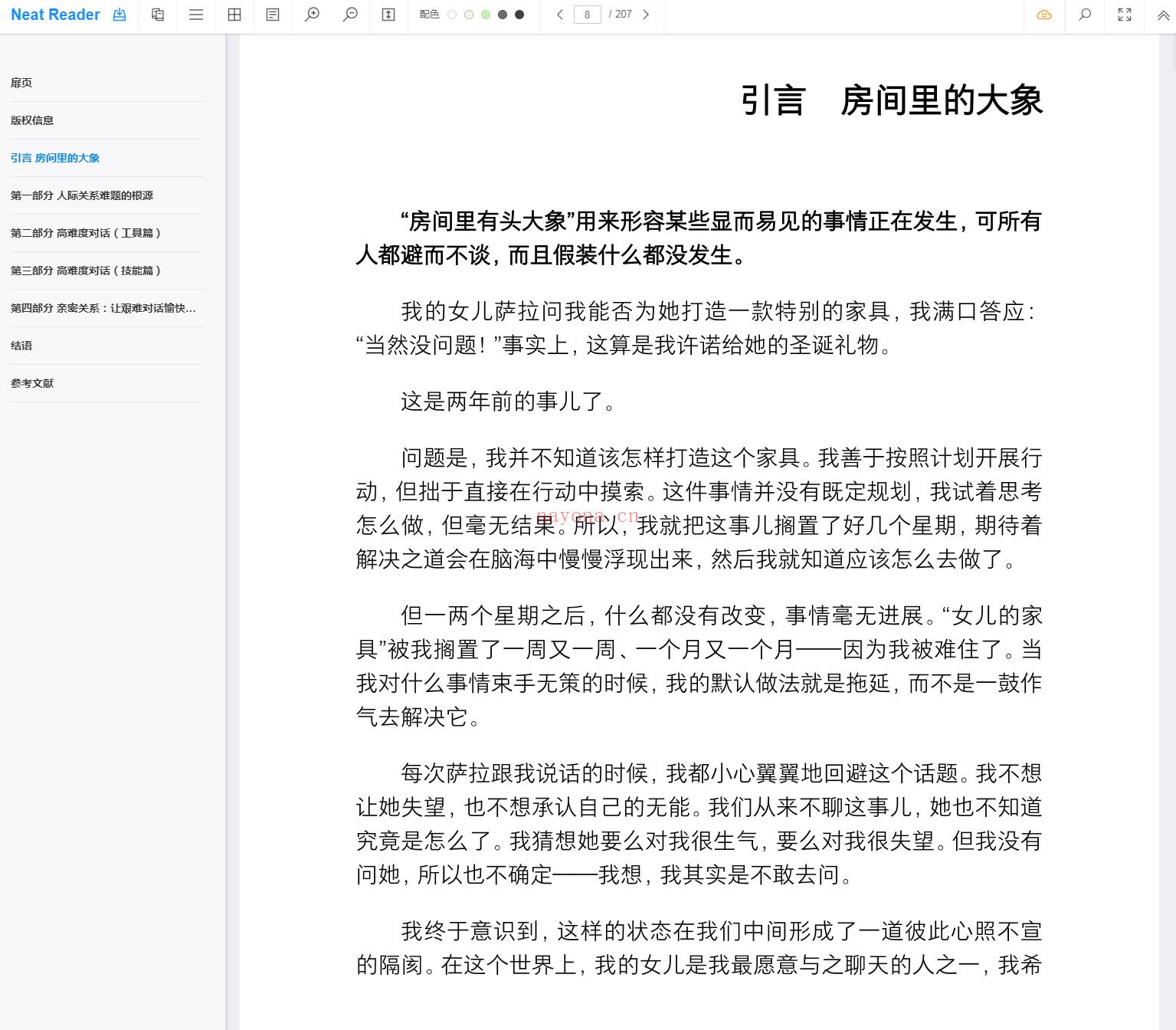Select the white color theme swatch

click(x=452, y=15)
